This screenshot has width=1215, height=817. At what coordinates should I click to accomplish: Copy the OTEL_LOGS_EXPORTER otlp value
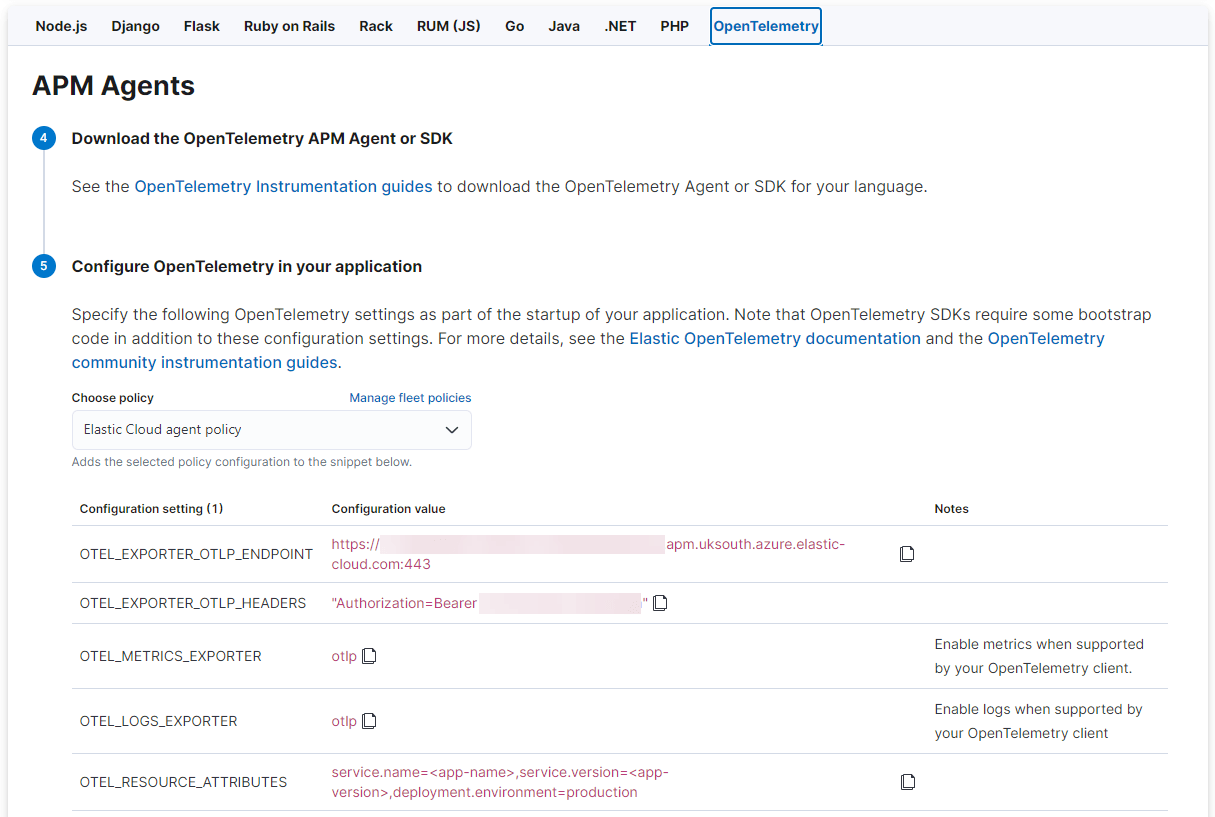click(x=369, y=721)
